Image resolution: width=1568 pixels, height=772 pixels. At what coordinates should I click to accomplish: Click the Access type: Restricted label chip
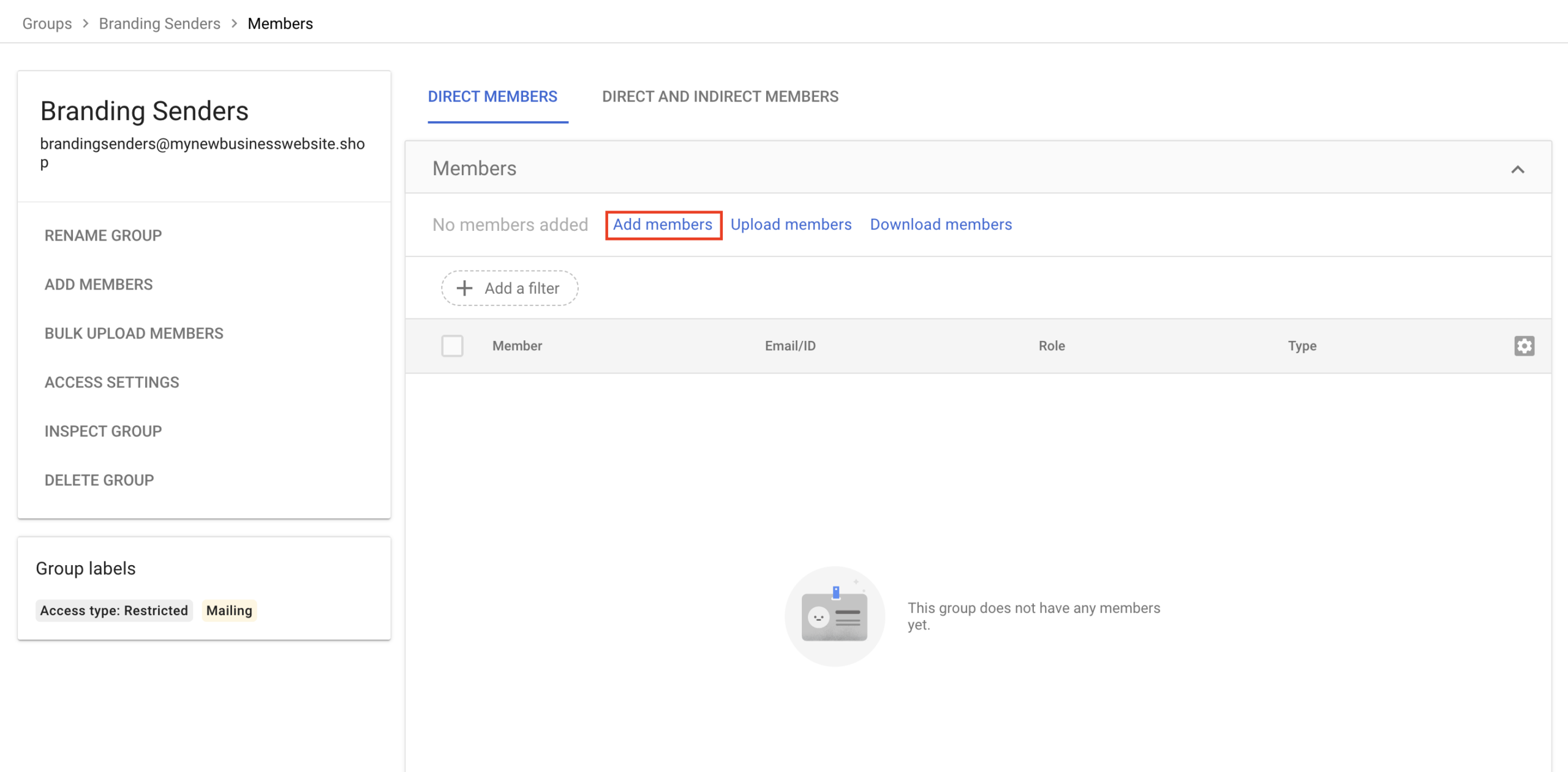[x=114, y=610]
